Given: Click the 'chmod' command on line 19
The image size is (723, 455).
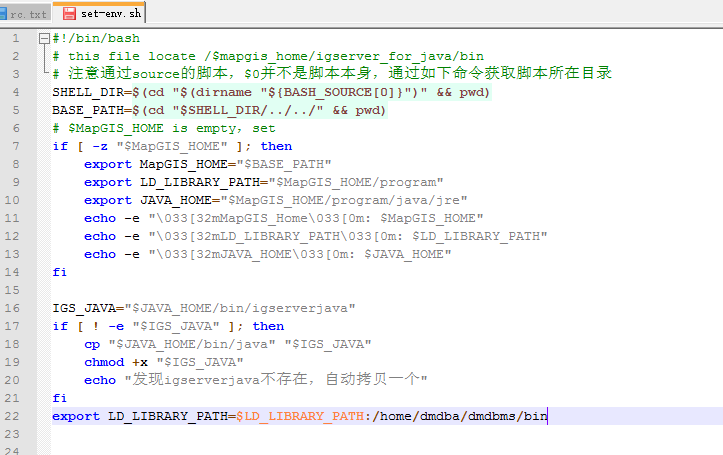Looking at the screenshot, I should tap(103, 362).
